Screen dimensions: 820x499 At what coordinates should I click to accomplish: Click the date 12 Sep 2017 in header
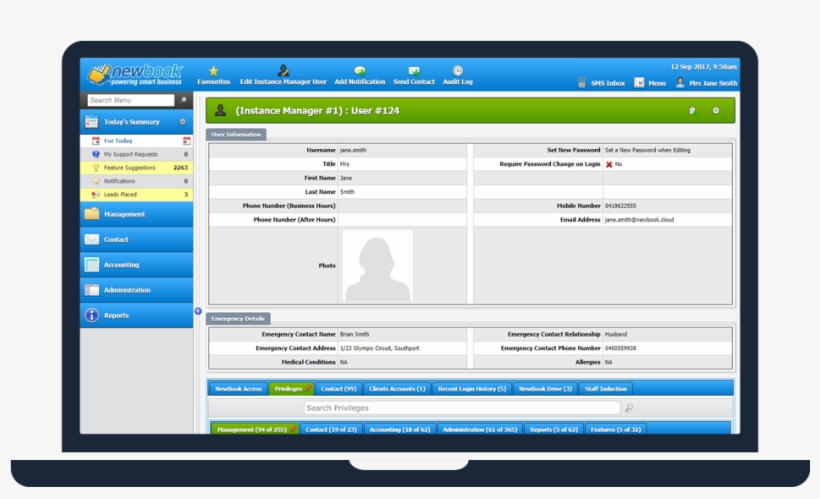point(688,66)
